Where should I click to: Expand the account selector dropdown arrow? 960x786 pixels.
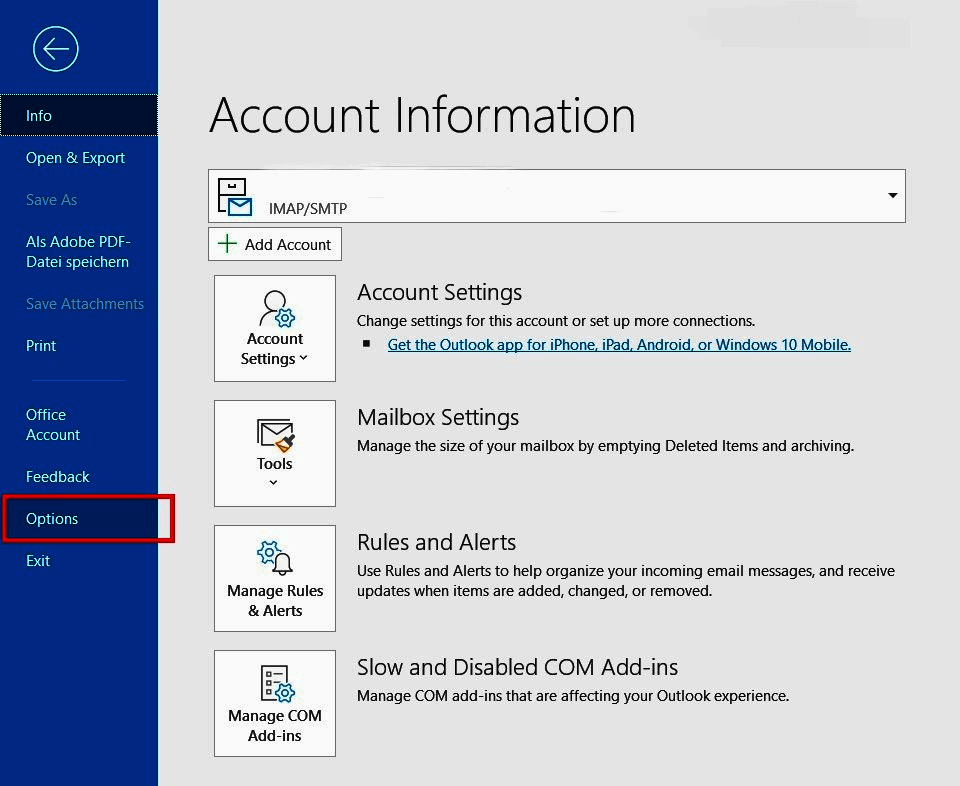tap(892, 196)
